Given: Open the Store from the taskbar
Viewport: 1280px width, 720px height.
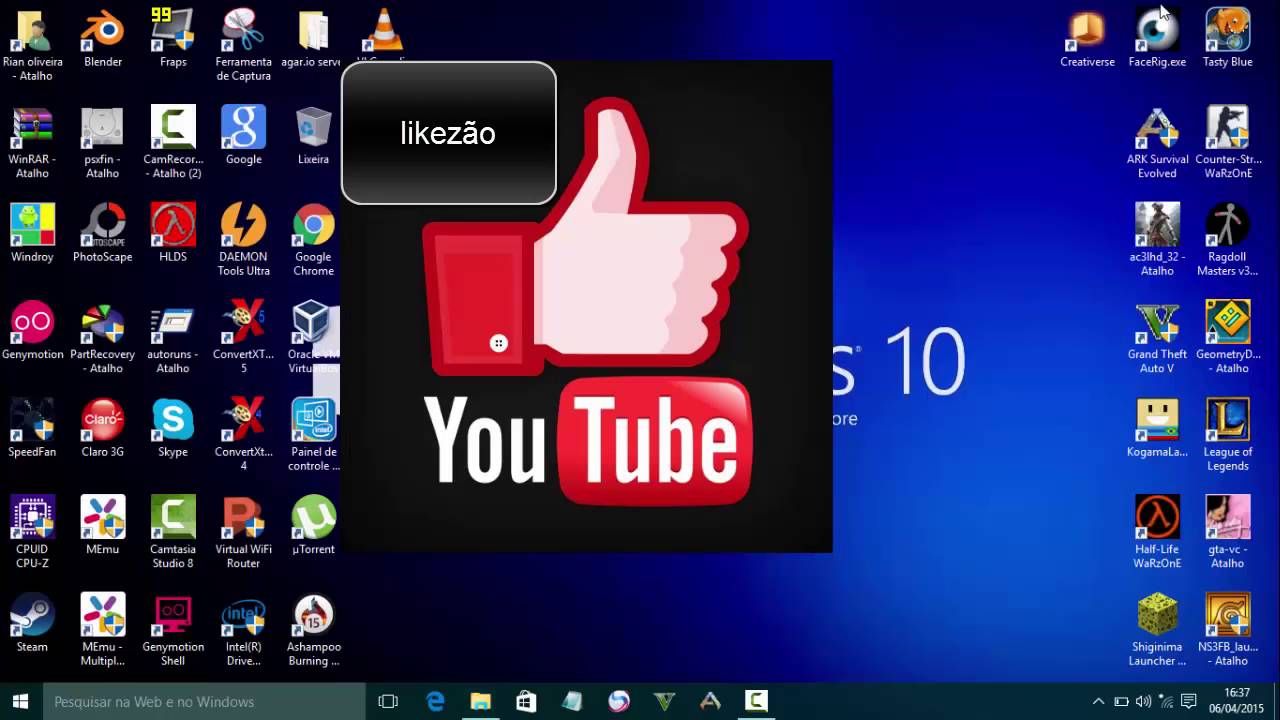Looking at the screenshot, I should 527,702.
